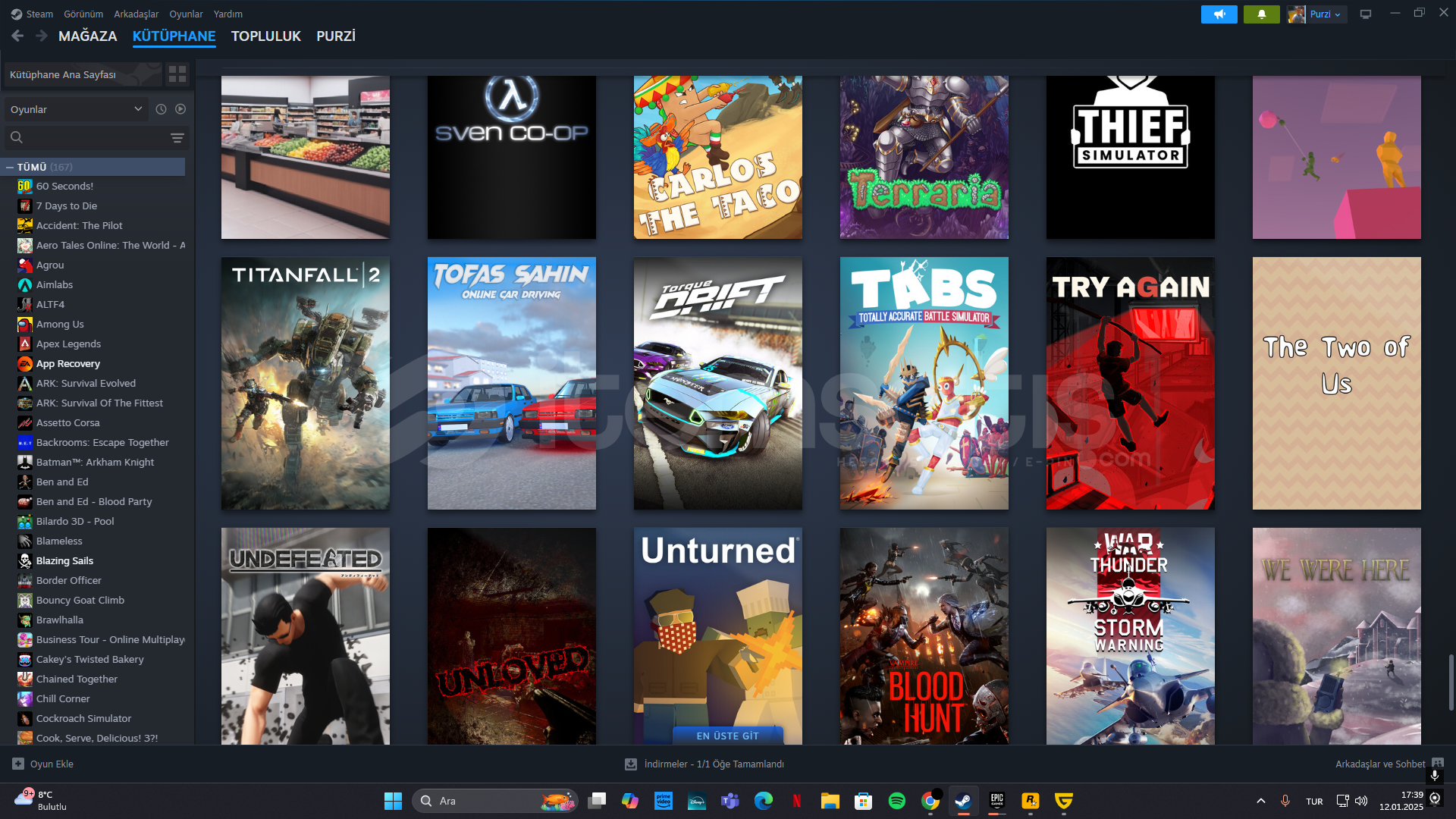This screenshot has height=819, width=1456.
Task: Click the downloads status icon
Action: [x=630, y=764]
